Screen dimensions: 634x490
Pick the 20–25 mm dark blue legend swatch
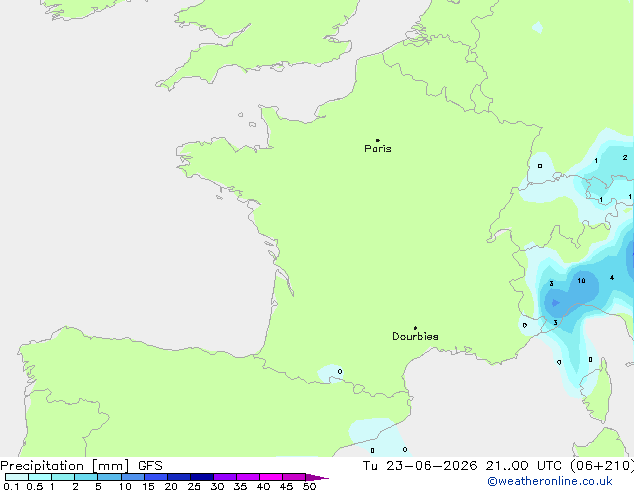pyautogui.click(x=178, y=477)
